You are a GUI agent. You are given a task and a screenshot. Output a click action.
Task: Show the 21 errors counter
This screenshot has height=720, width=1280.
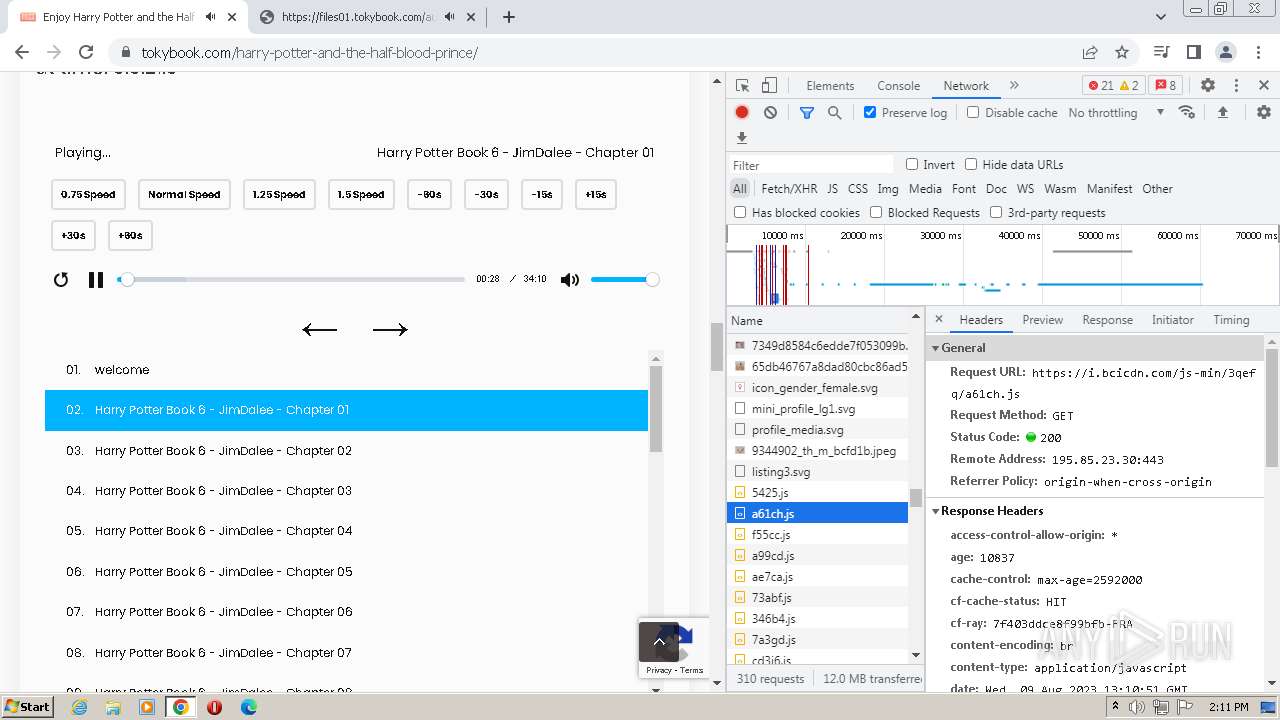pos(1101,86)
